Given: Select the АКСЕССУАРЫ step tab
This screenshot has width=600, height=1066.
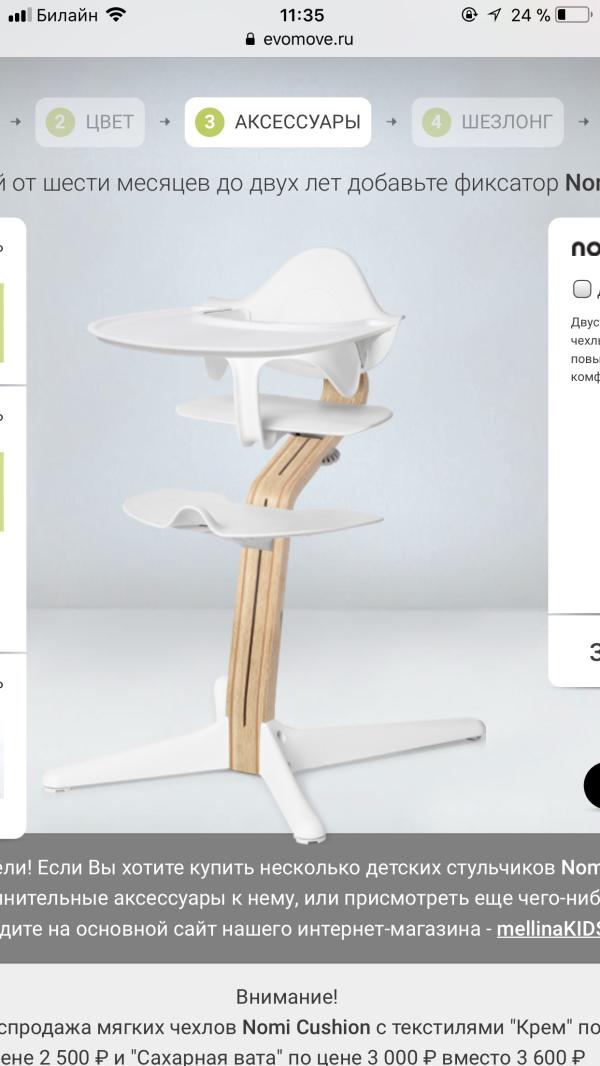Looking at the screenshot, I should (x=278, y=122).
